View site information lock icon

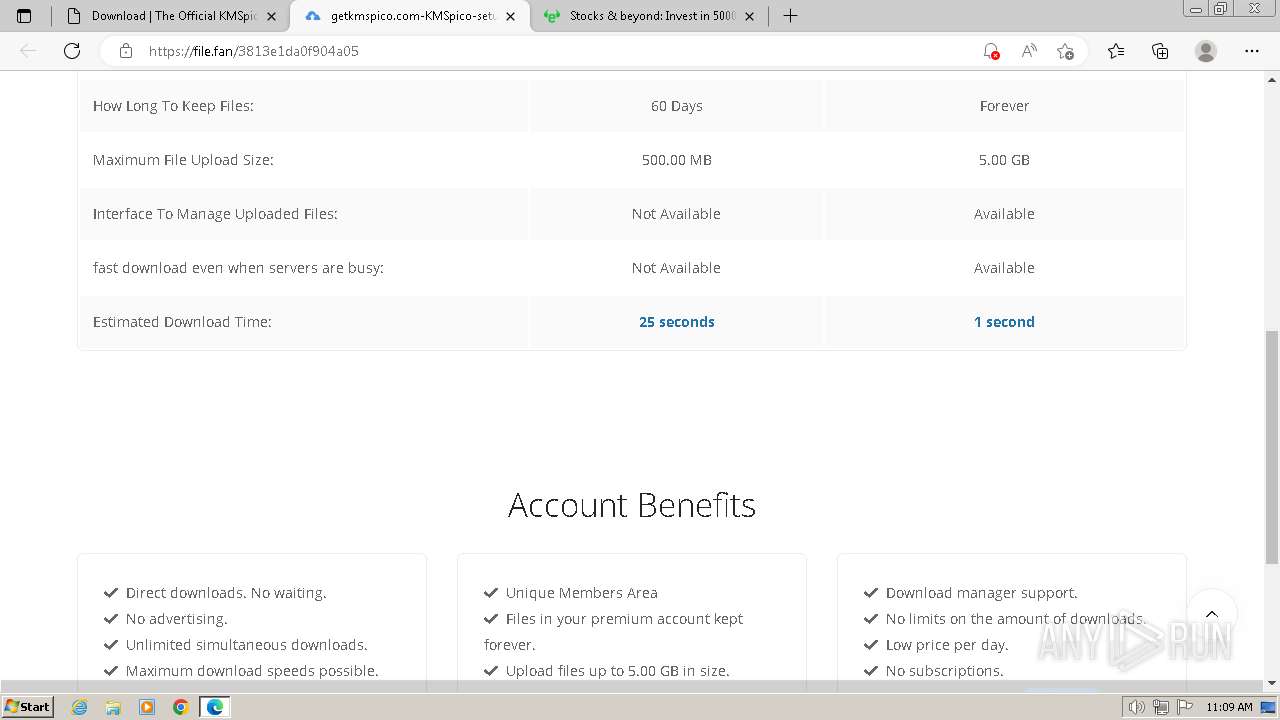click(x=126, y=51)
